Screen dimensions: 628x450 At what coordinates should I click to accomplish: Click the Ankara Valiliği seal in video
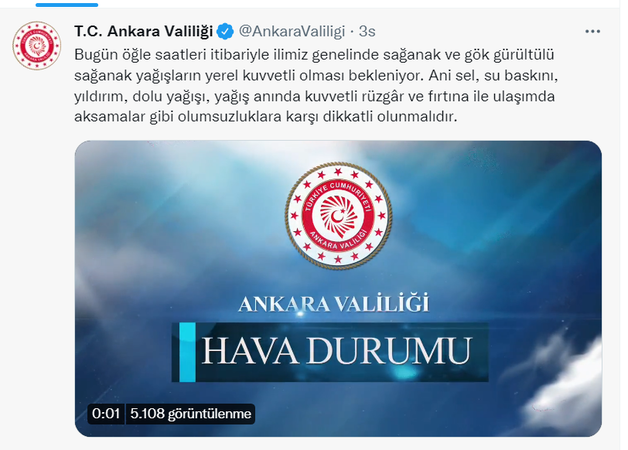pos(338,215)
